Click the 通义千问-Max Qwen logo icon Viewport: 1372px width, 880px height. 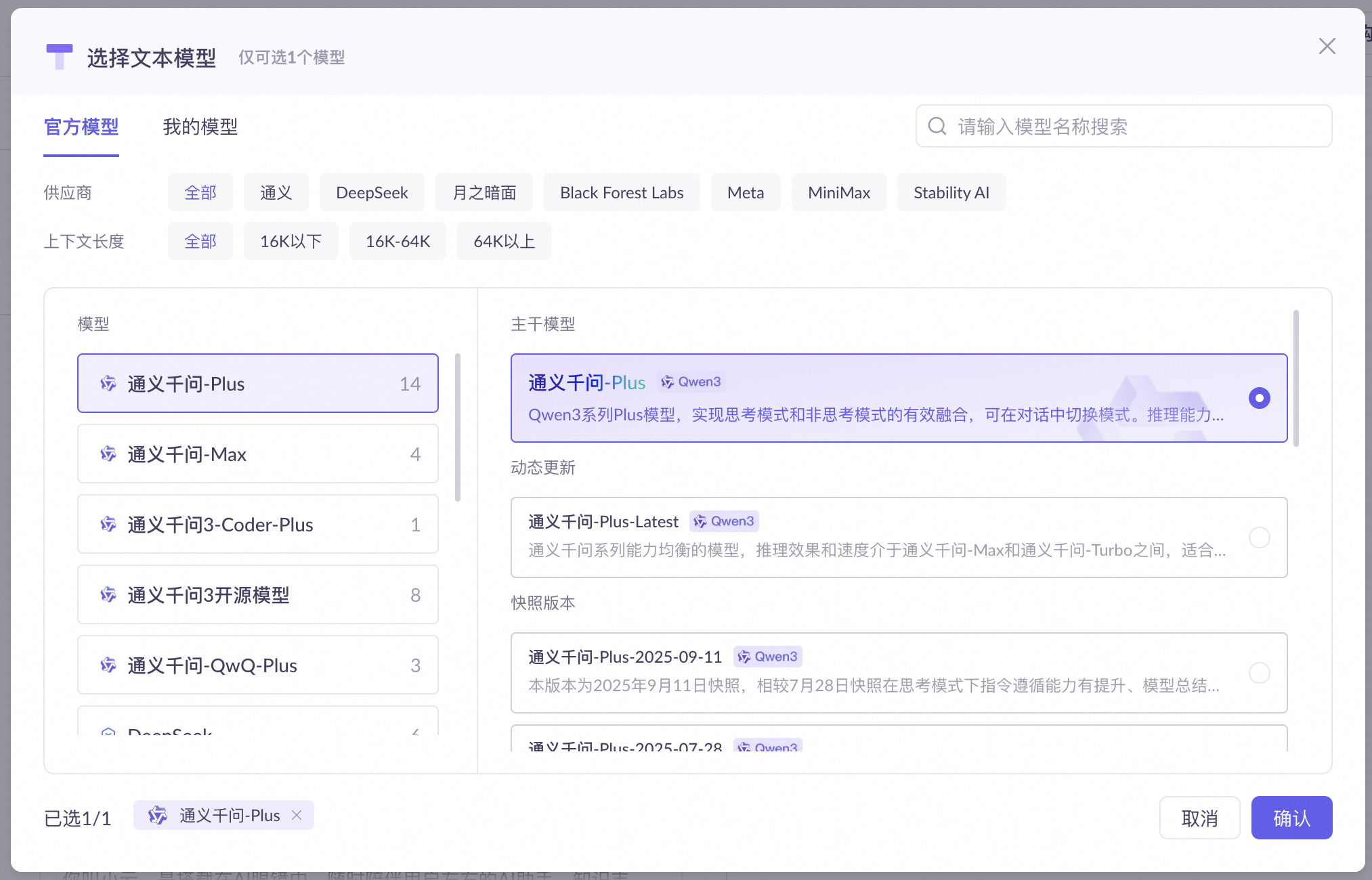click(108, 454)
